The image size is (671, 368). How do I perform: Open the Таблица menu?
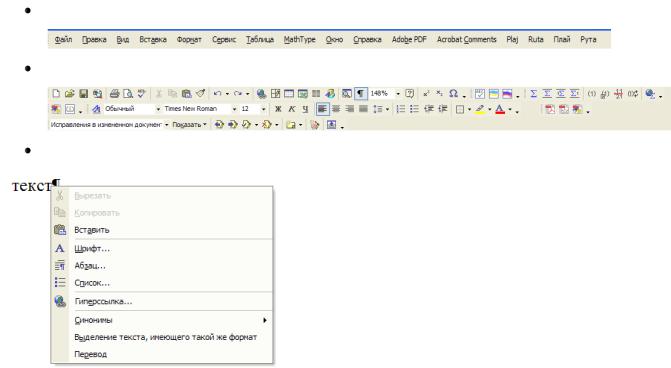[260, 39]
